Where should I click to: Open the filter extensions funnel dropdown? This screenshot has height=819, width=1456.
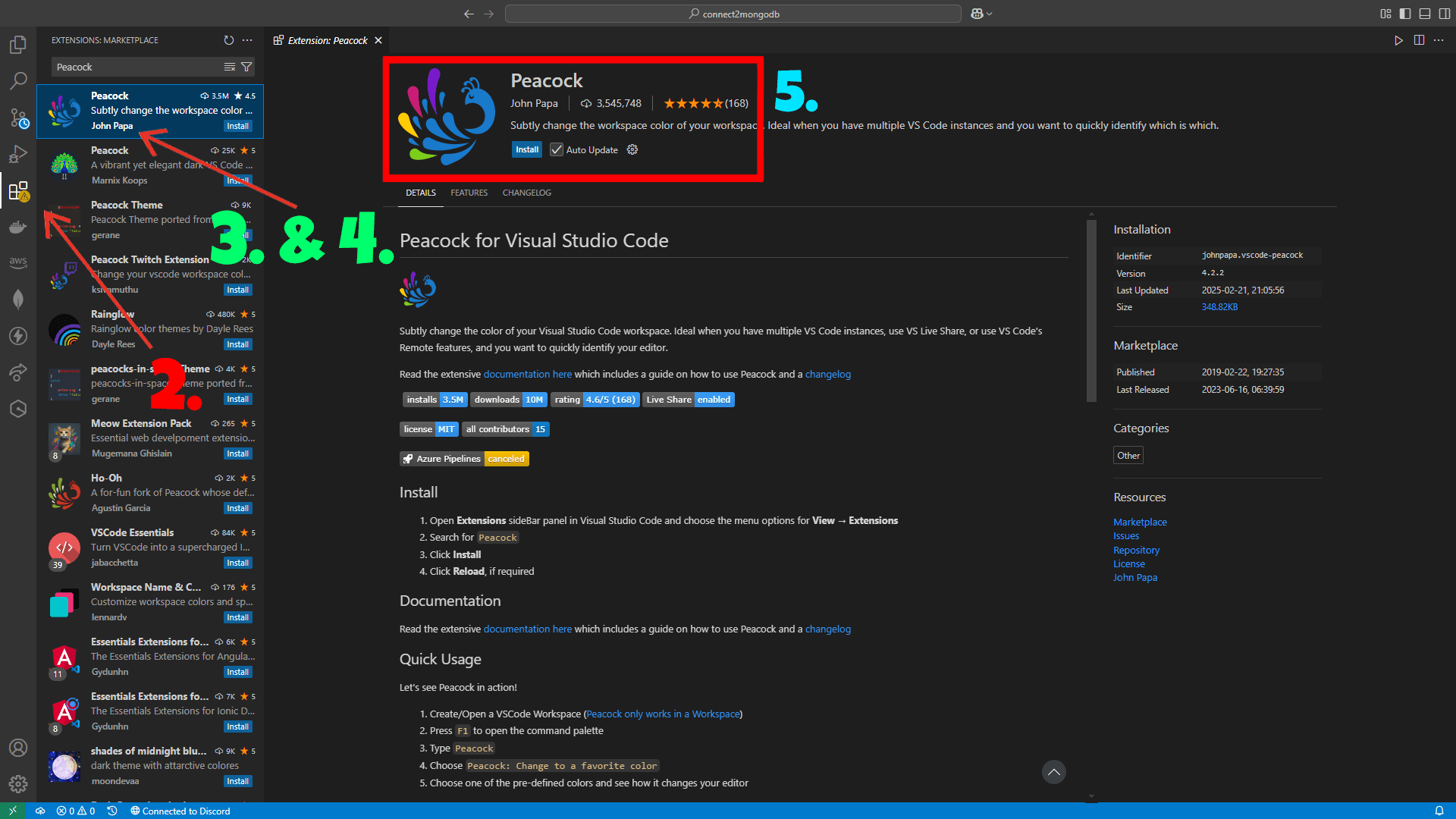pos(246,67)
